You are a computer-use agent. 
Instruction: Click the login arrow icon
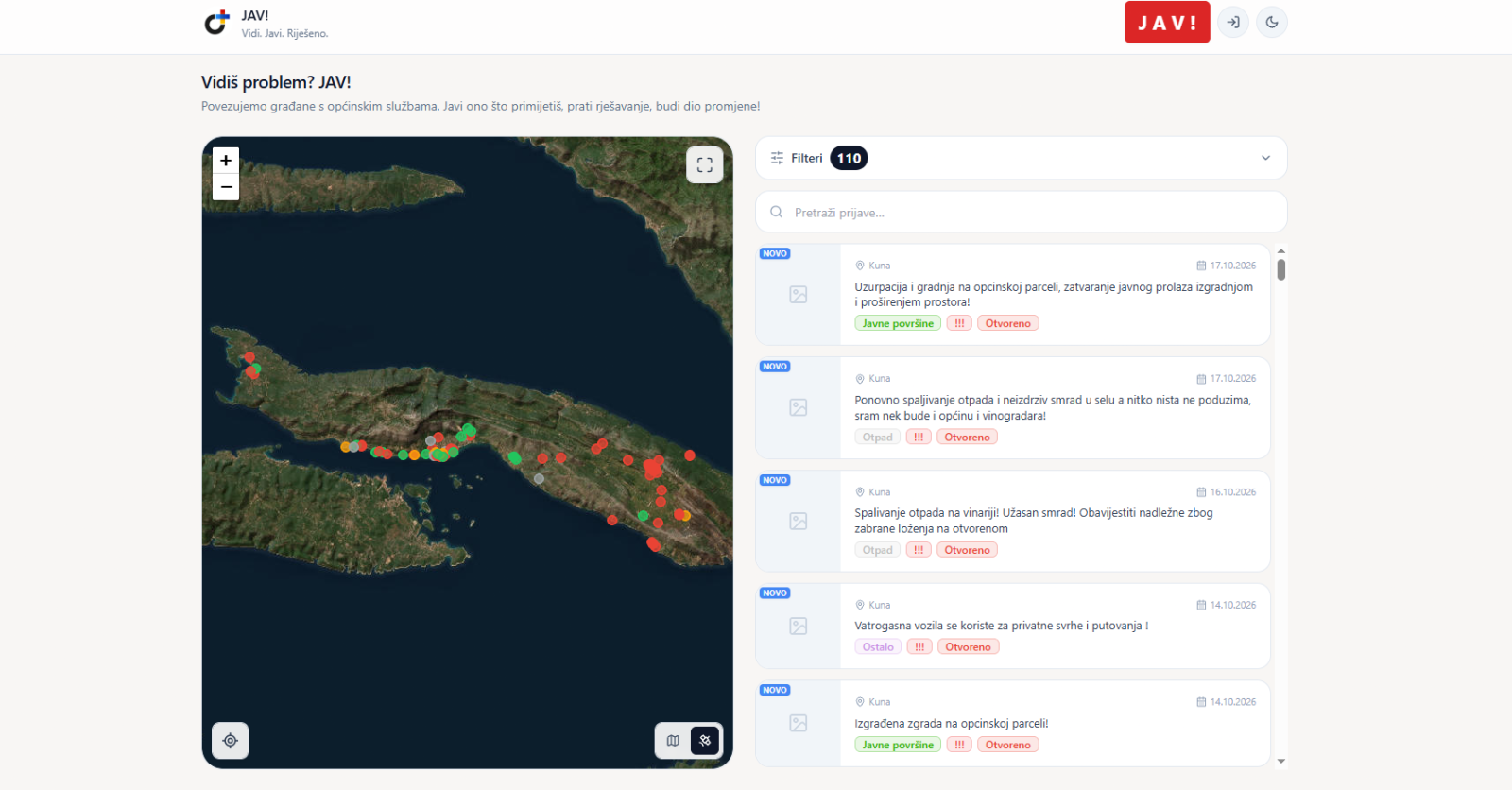coord(1233,22)
